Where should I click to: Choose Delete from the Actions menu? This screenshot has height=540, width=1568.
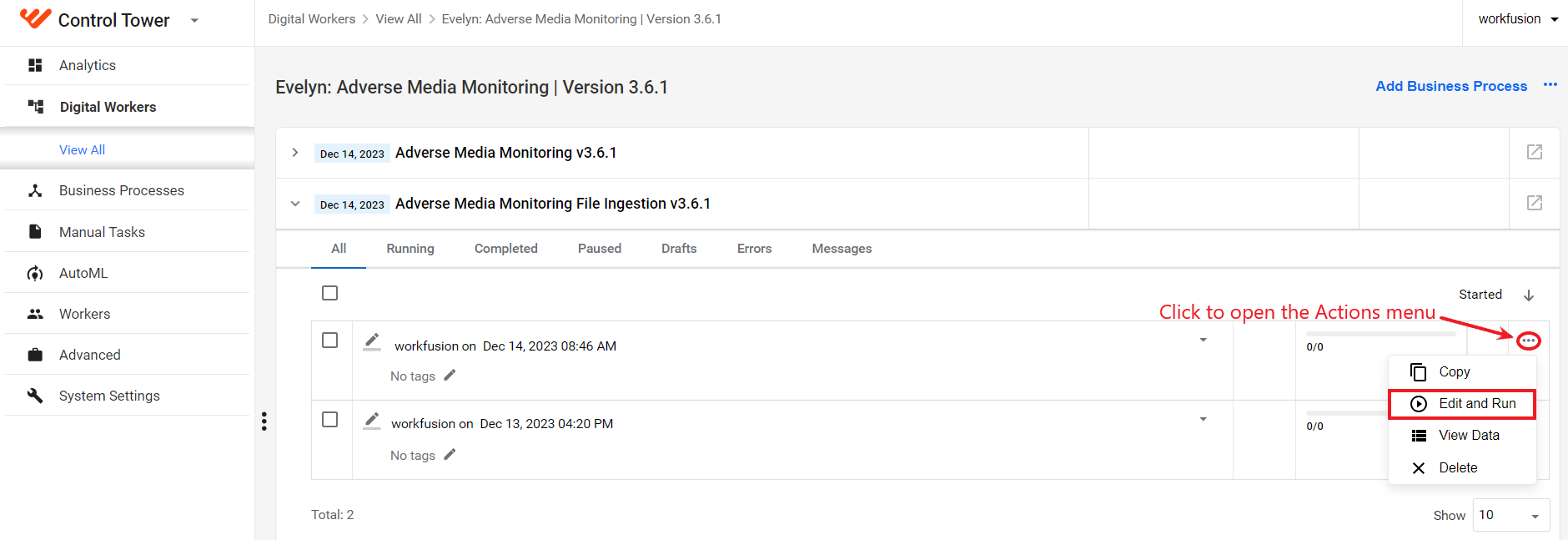(x=1462, y=467)
